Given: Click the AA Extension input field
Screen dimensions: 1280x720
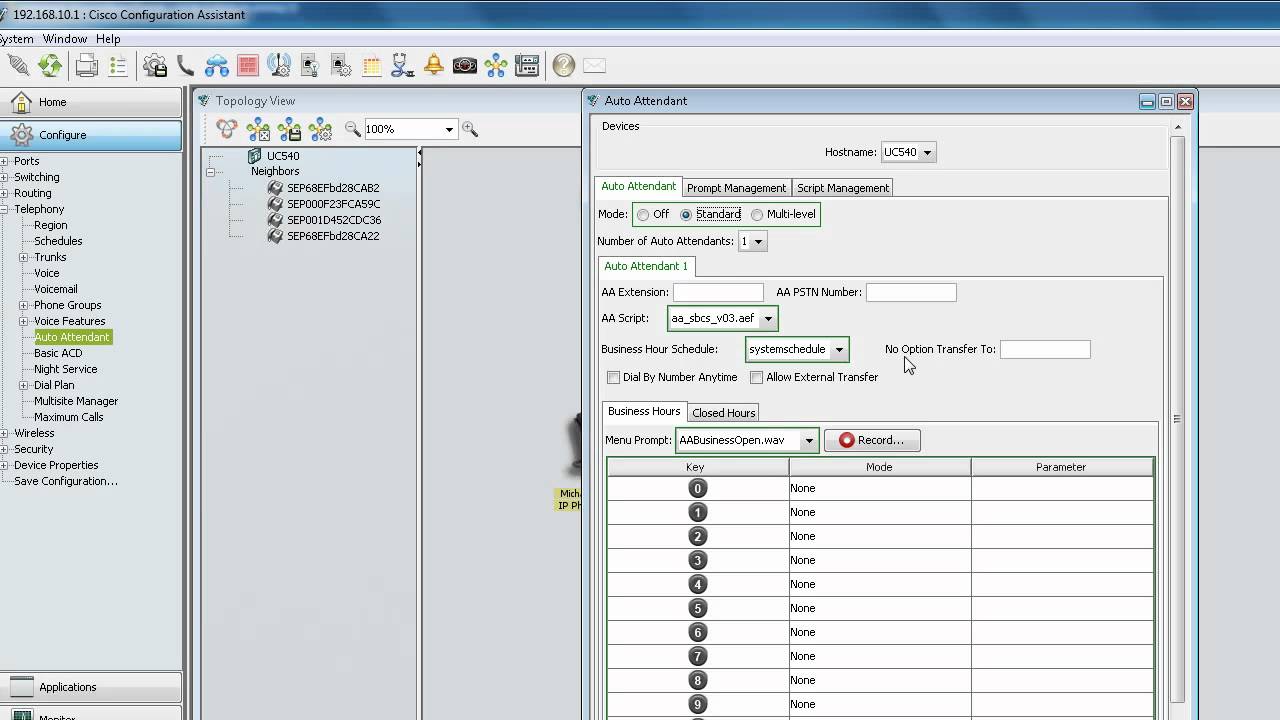Looking at the screenshot, I should (x=718, y=292).
